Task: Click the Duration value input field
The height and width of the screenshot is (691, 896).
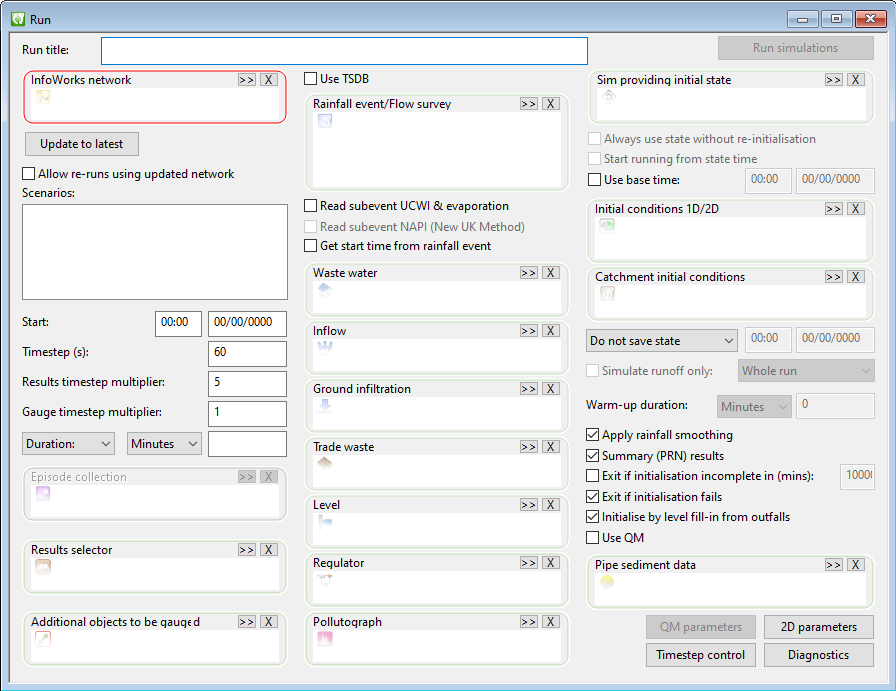Action: (247, 444)
